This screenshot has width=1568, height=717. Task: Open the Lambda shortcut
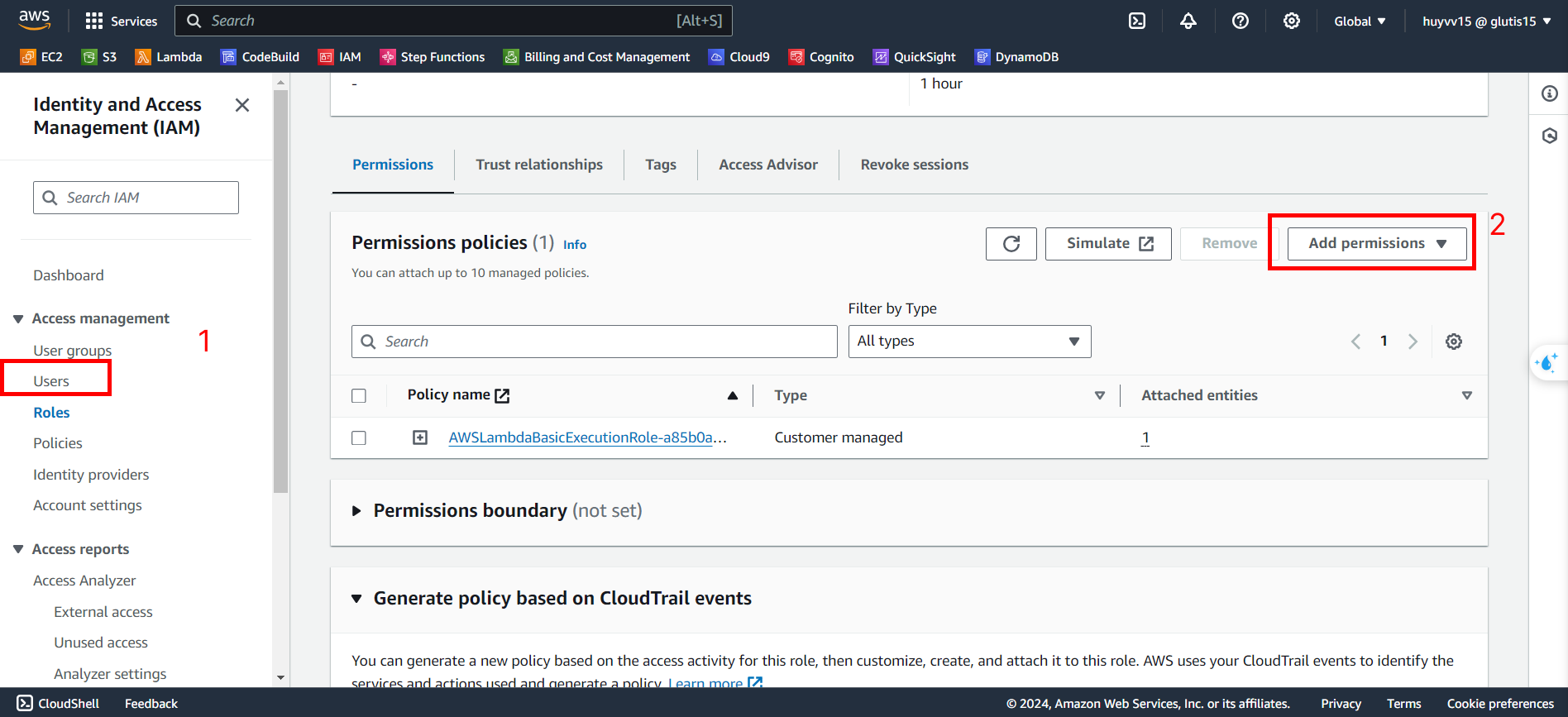click(169, 57)
